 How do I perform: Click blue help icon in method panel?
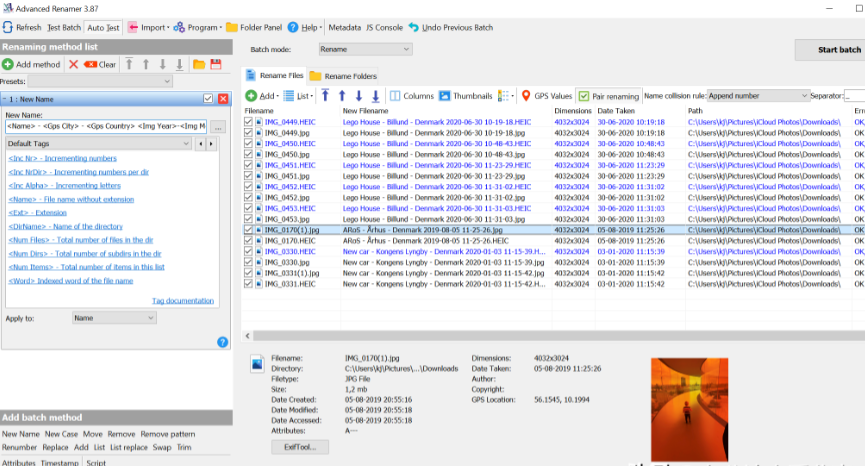click(x=222, y=342)
